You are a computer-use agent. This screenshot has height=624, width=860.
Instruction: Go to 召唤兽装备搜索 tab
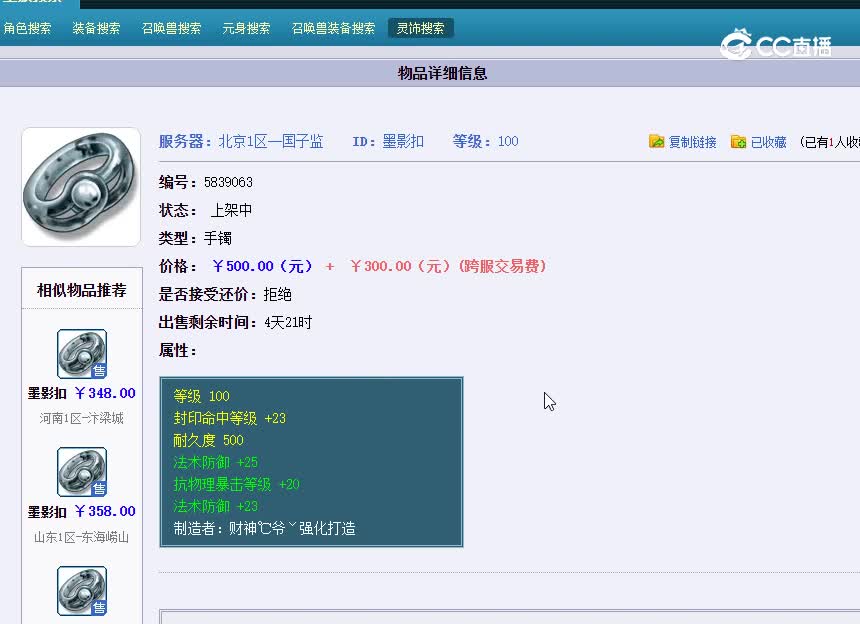333,29
